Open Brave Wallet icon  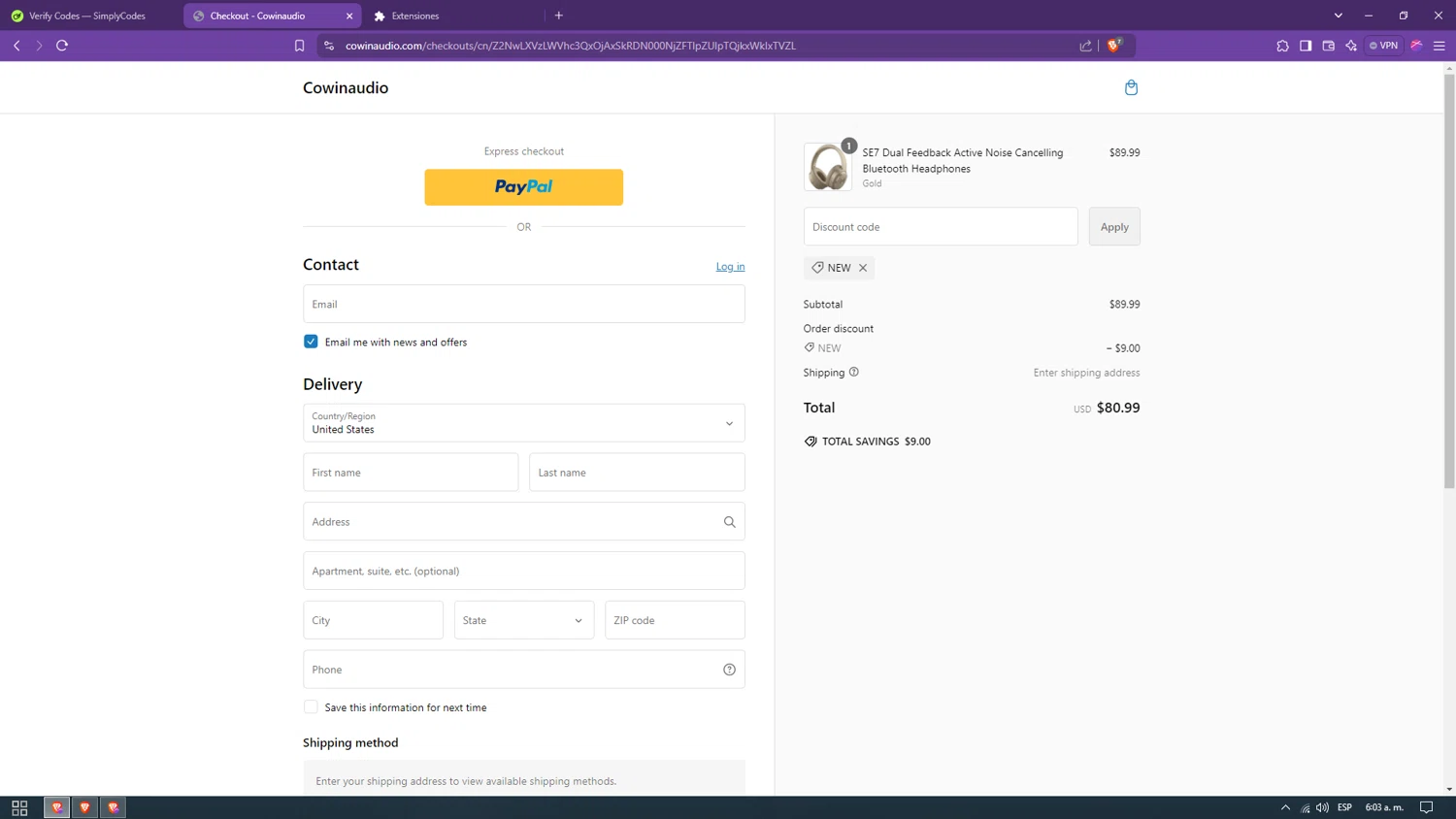(x=1329, y=46)
